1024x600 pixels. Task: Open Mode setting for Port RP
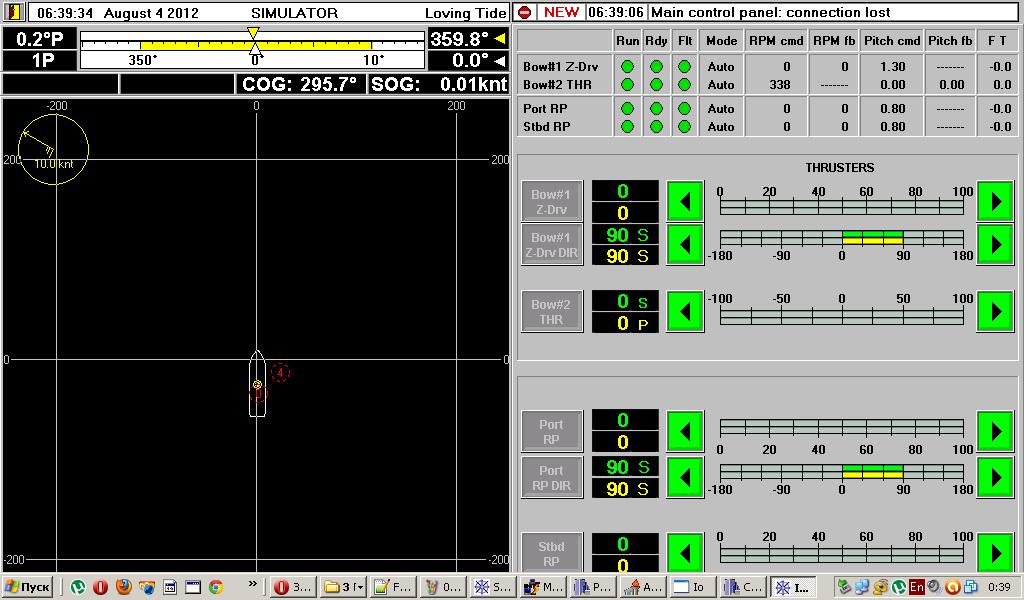[721, 109]
